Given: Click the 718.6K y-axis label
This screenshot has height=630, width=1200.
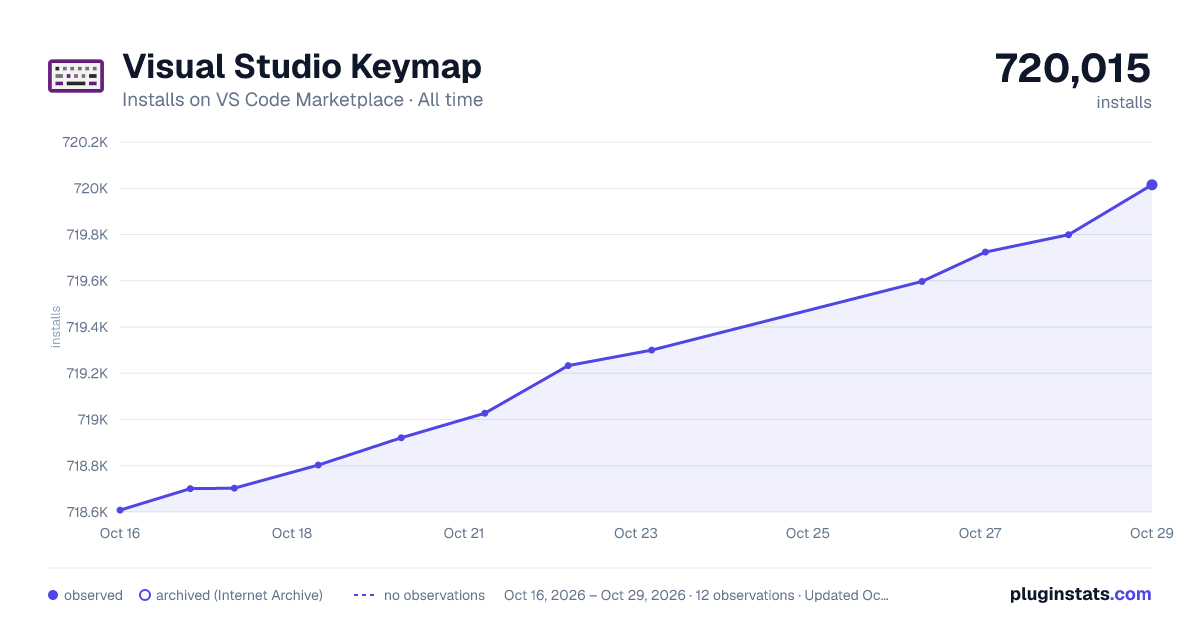Looking at the screenshot, I should tap(87, 512).
